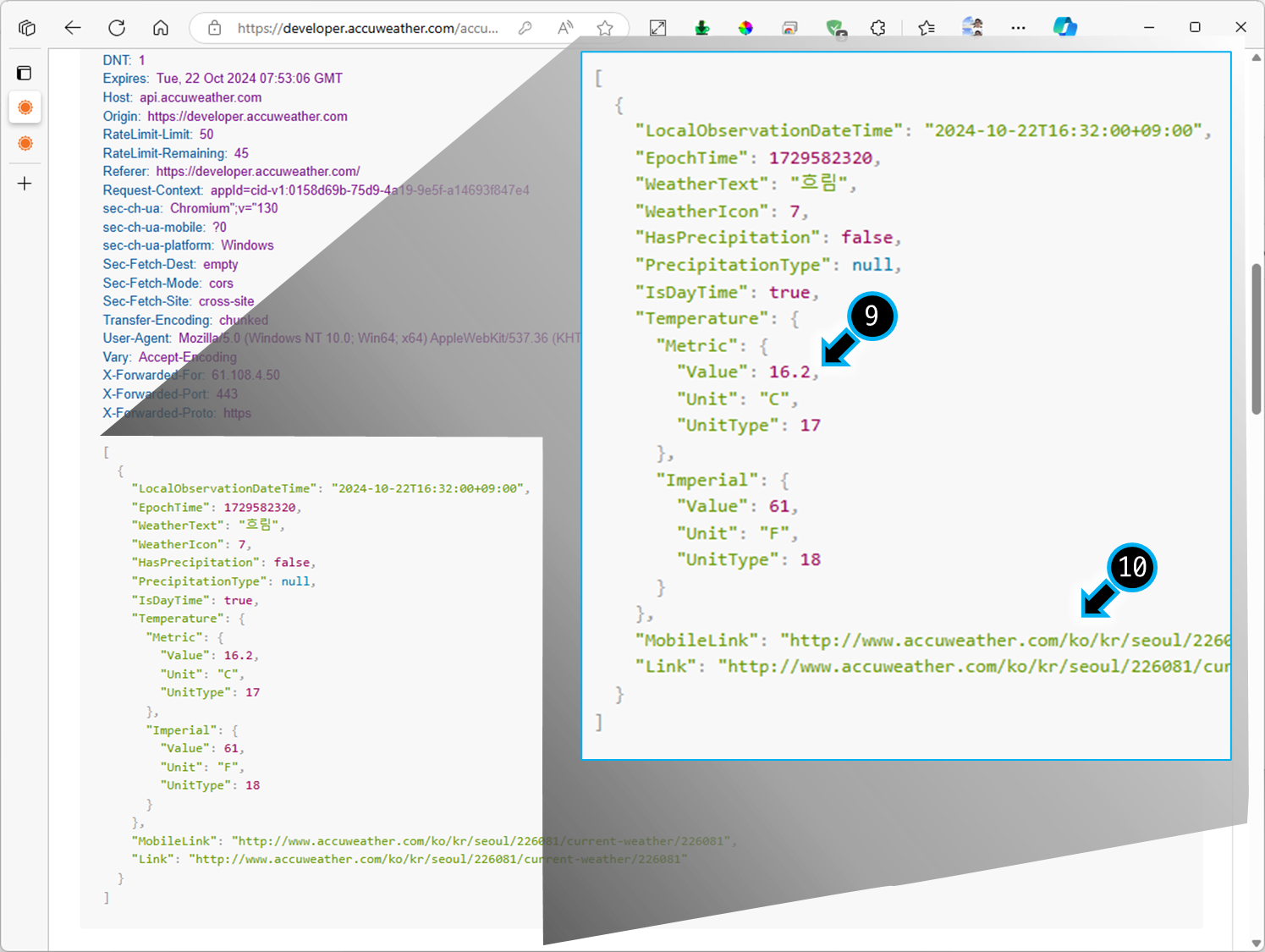Open the Chrome screenshot tabs extension icon
Image resolution: width=1265 pixels, height=952 pixels.
click(789, 28)
